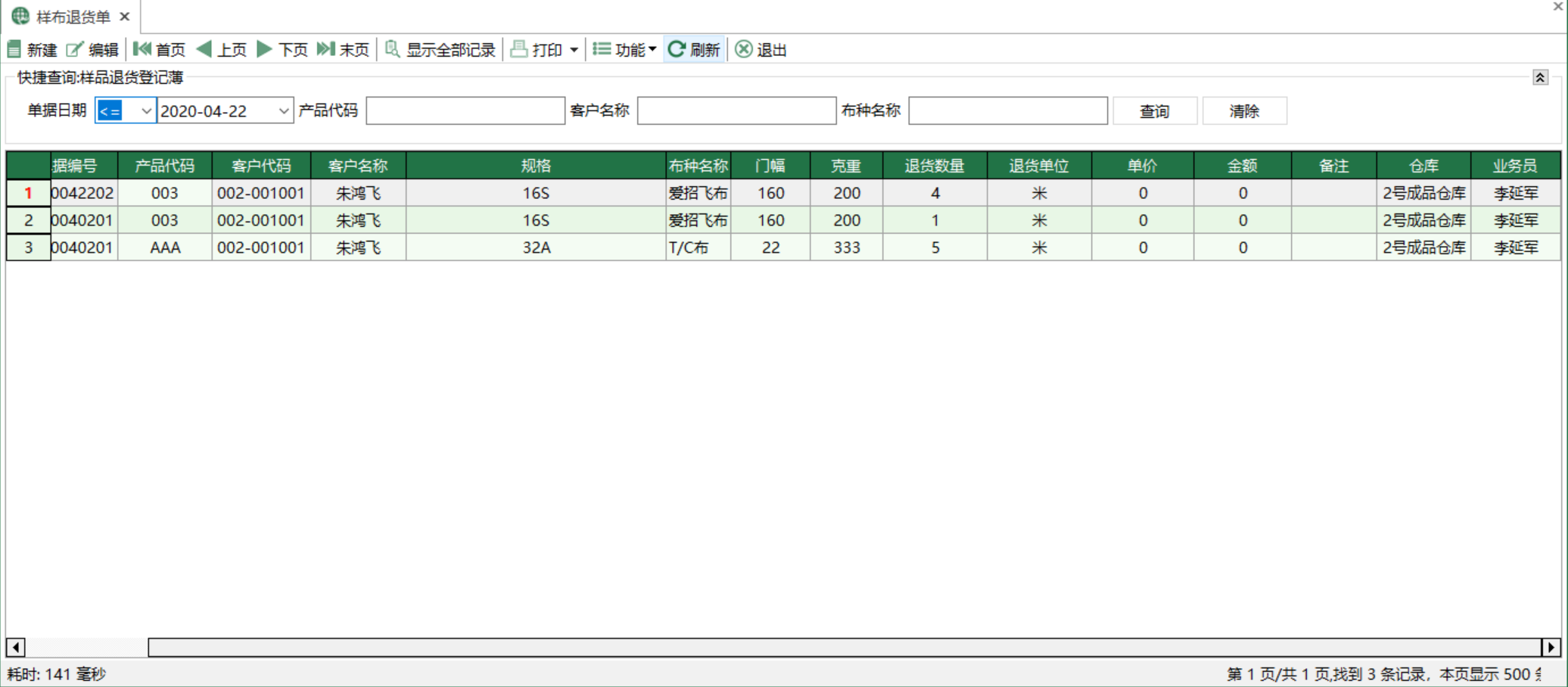The image size is (1568, 687).
Task: Click the 退货数量 cell showing 4
Action: (x=935, y=193)
